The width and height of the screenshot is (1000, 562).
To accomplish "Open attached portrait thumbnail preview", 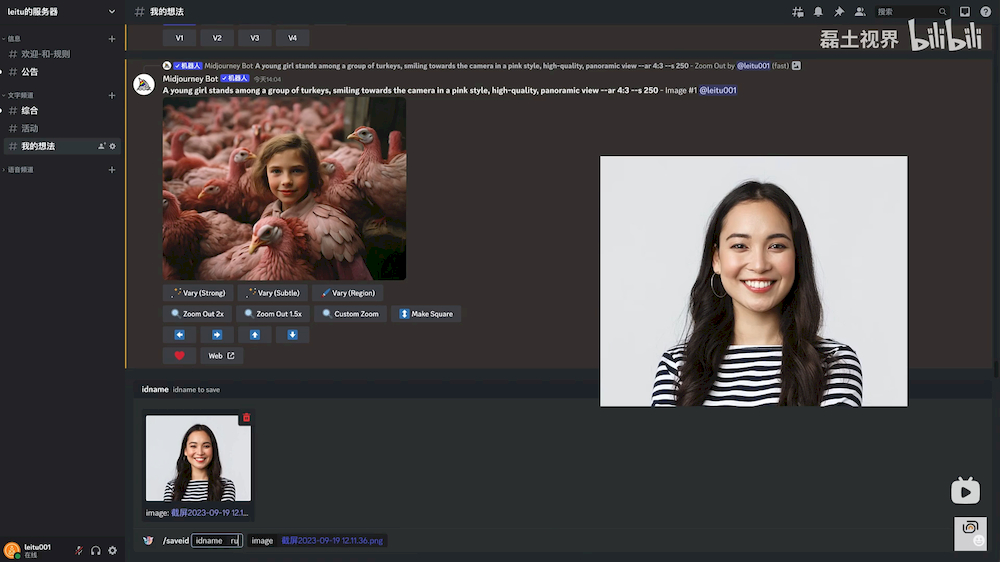I will [198, 458].
